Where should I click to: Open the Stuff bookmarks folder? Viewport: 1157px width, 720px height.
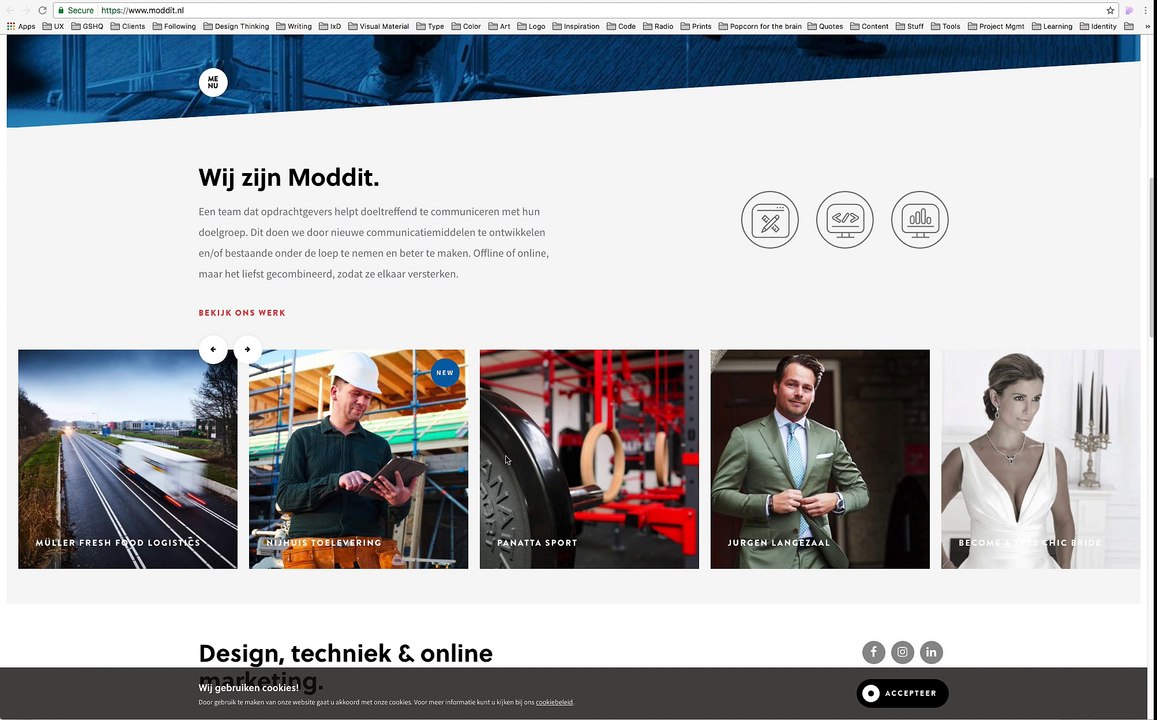(910, 26)
